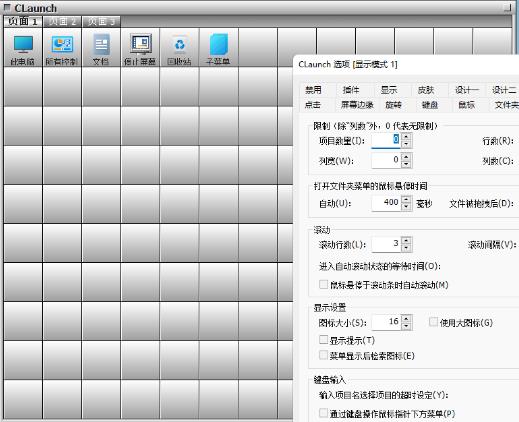Increase 滚动行数(L) with the up arrow
The height and width of the screenshot is (422, 519).
[x=406, y=240]
